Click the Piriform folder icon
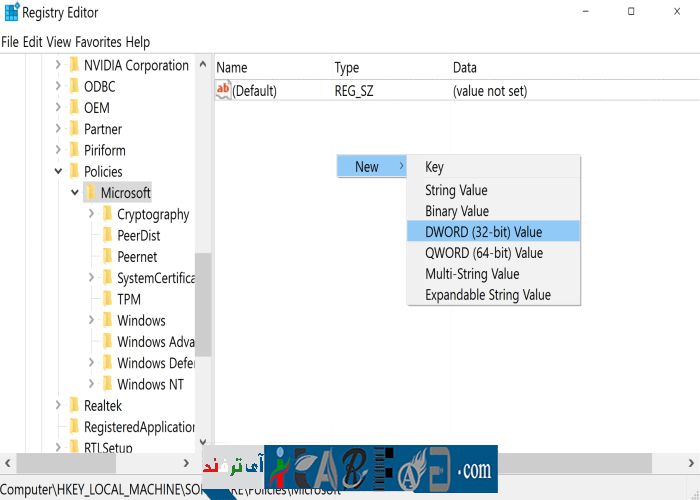 point(74,151)
